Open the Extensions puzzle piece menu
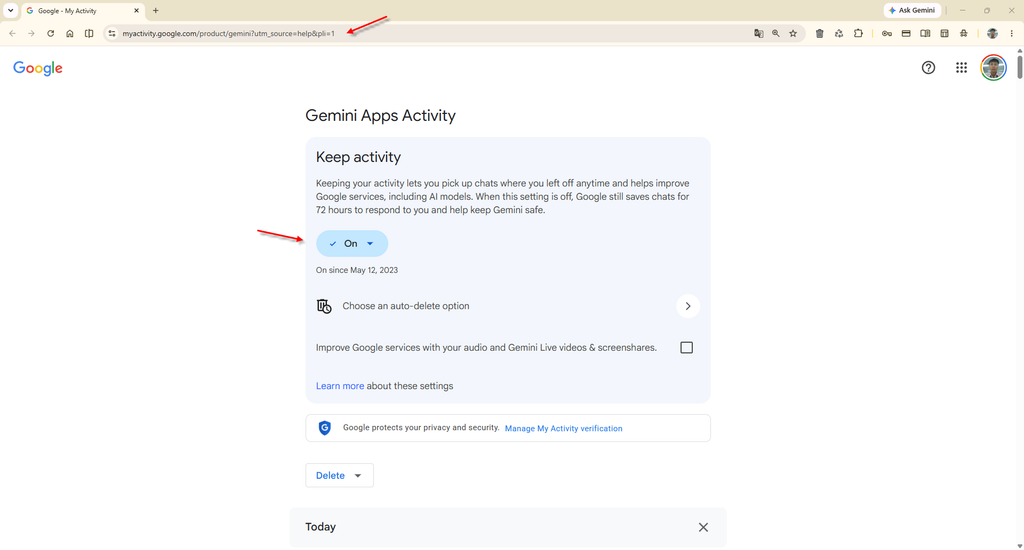Viewport: 1024px width, 550px height. tap(858, 33)
